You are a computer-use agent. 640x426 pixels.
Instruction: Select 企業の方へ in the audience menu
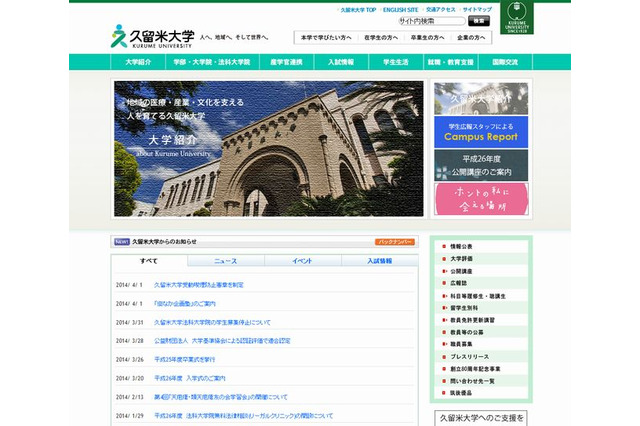[x=471, y=38]
